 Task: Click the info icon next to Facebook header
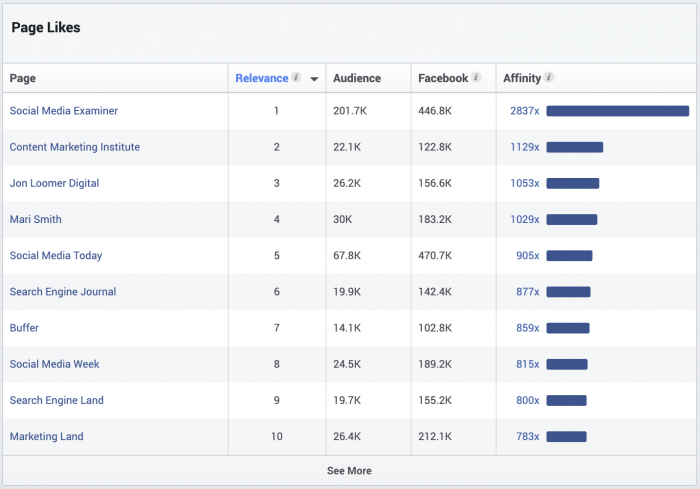coord(476,78)
